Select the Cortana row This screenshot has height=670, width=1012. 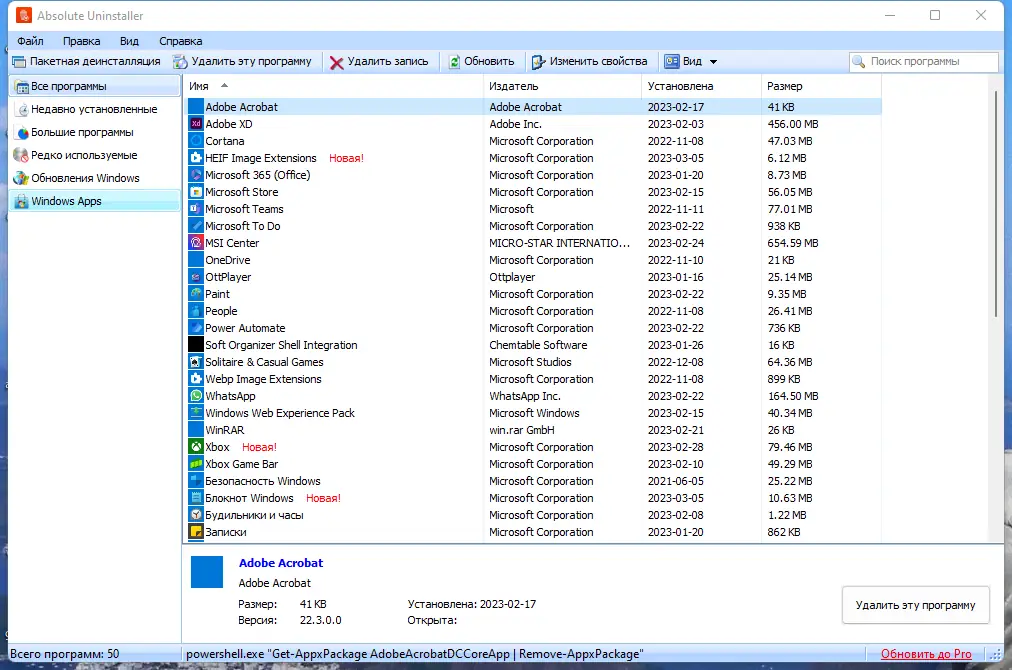533,141
